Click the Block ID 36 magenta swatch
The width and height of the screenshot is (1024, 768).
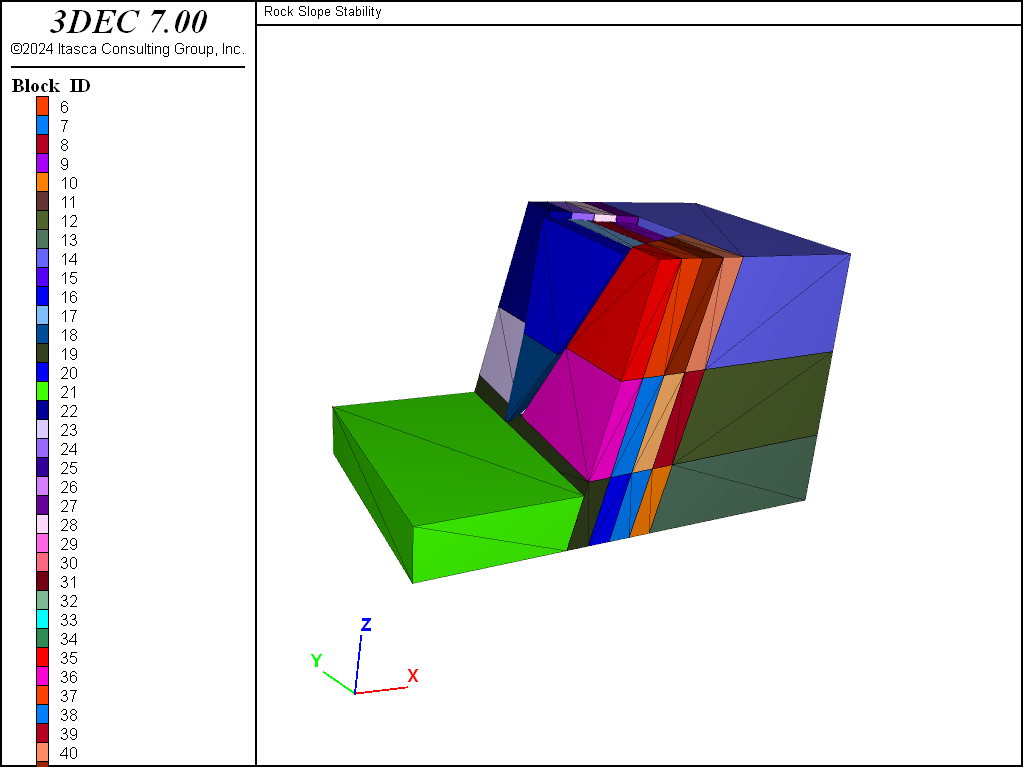coord(42,677)
